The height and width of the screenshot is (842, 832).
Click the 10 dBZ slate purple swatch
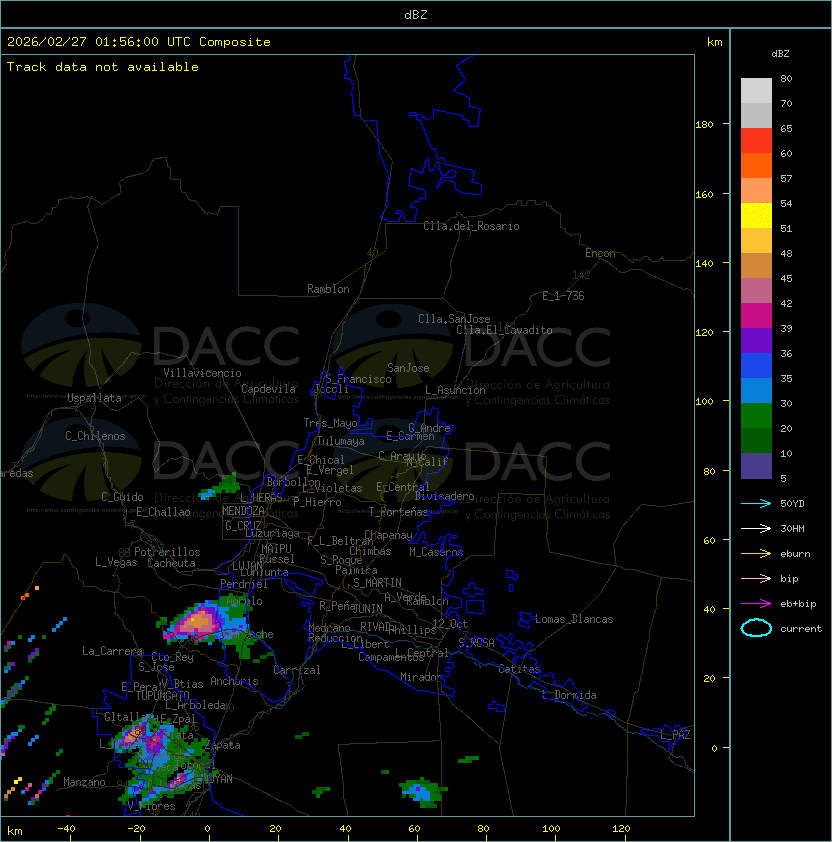pyautogui.click(x=756, y=466)
